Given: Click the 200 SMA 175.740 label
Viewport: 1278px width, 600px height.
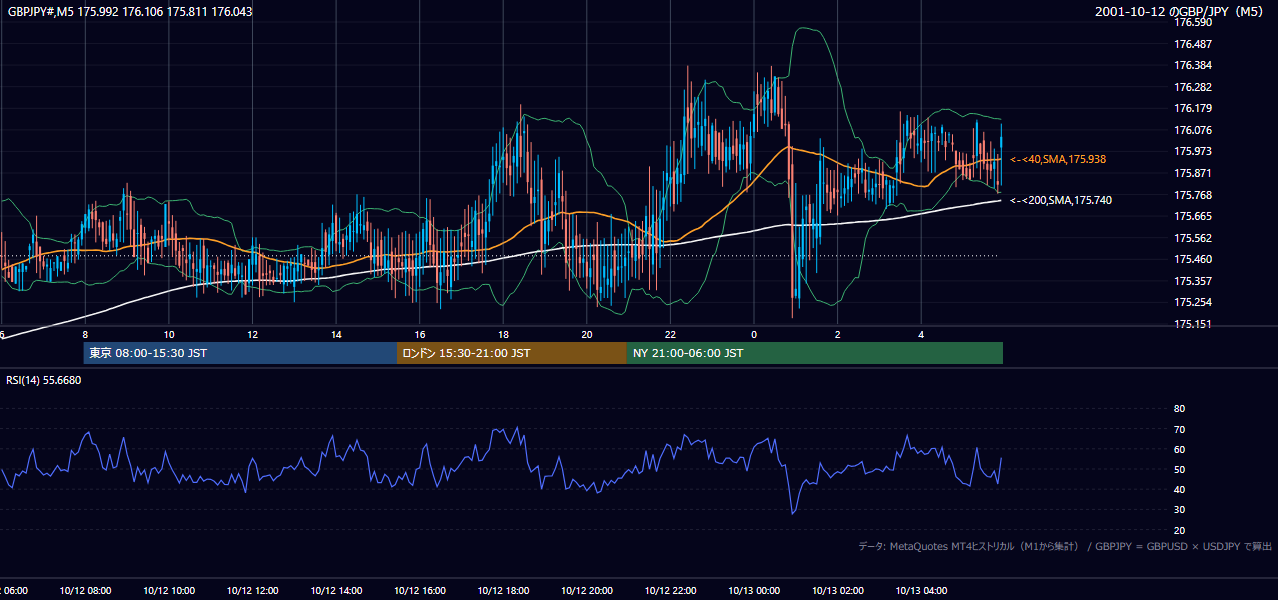Looking at the screenshot, I should (x=1060, y=200).
